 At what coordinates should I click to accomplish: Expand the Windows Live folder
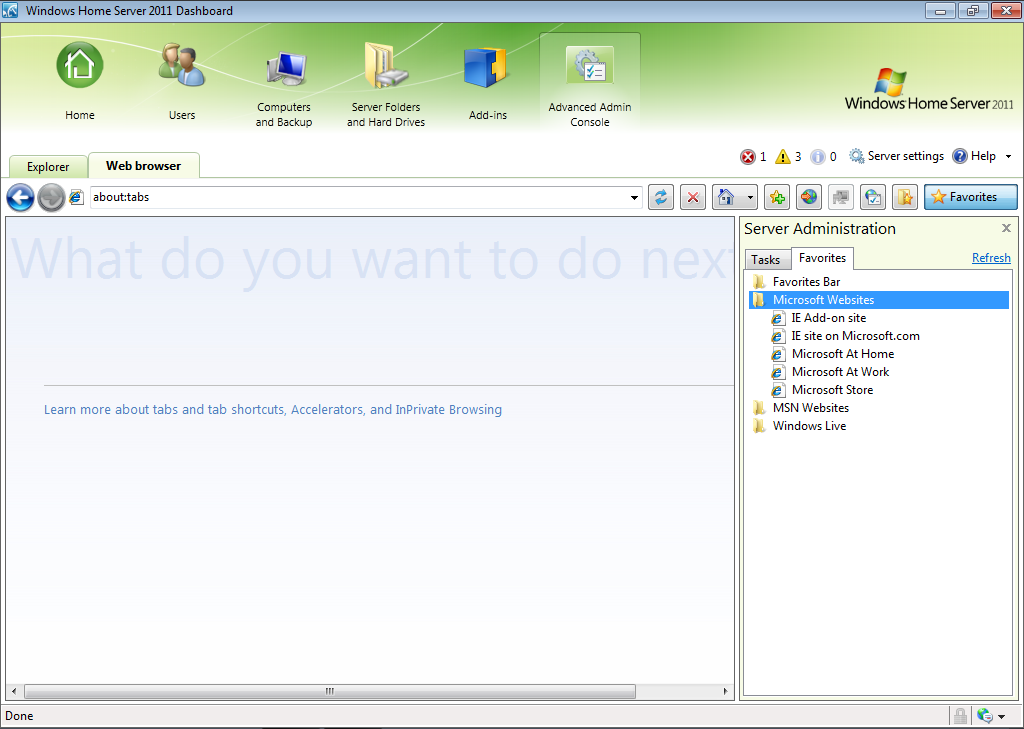[x=799, y=426]
